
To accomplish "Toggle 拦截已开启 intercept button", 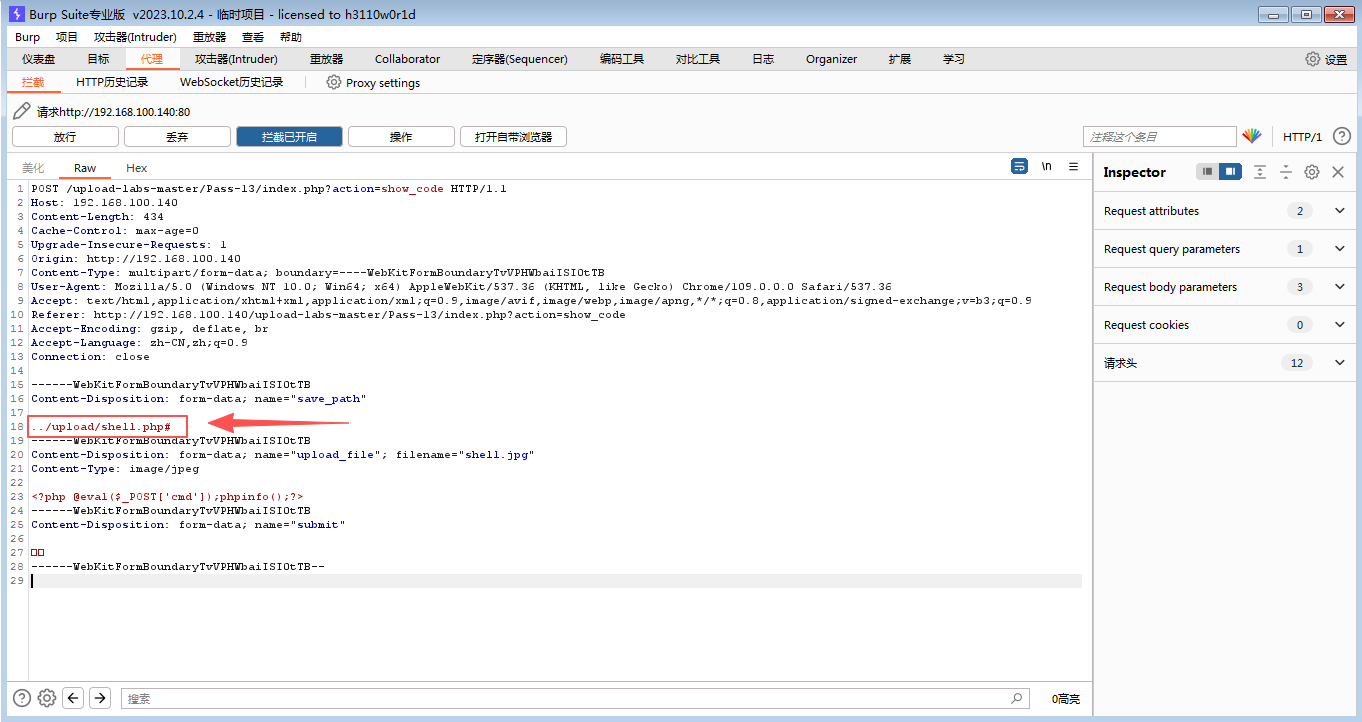I will (x=289, y=136).
